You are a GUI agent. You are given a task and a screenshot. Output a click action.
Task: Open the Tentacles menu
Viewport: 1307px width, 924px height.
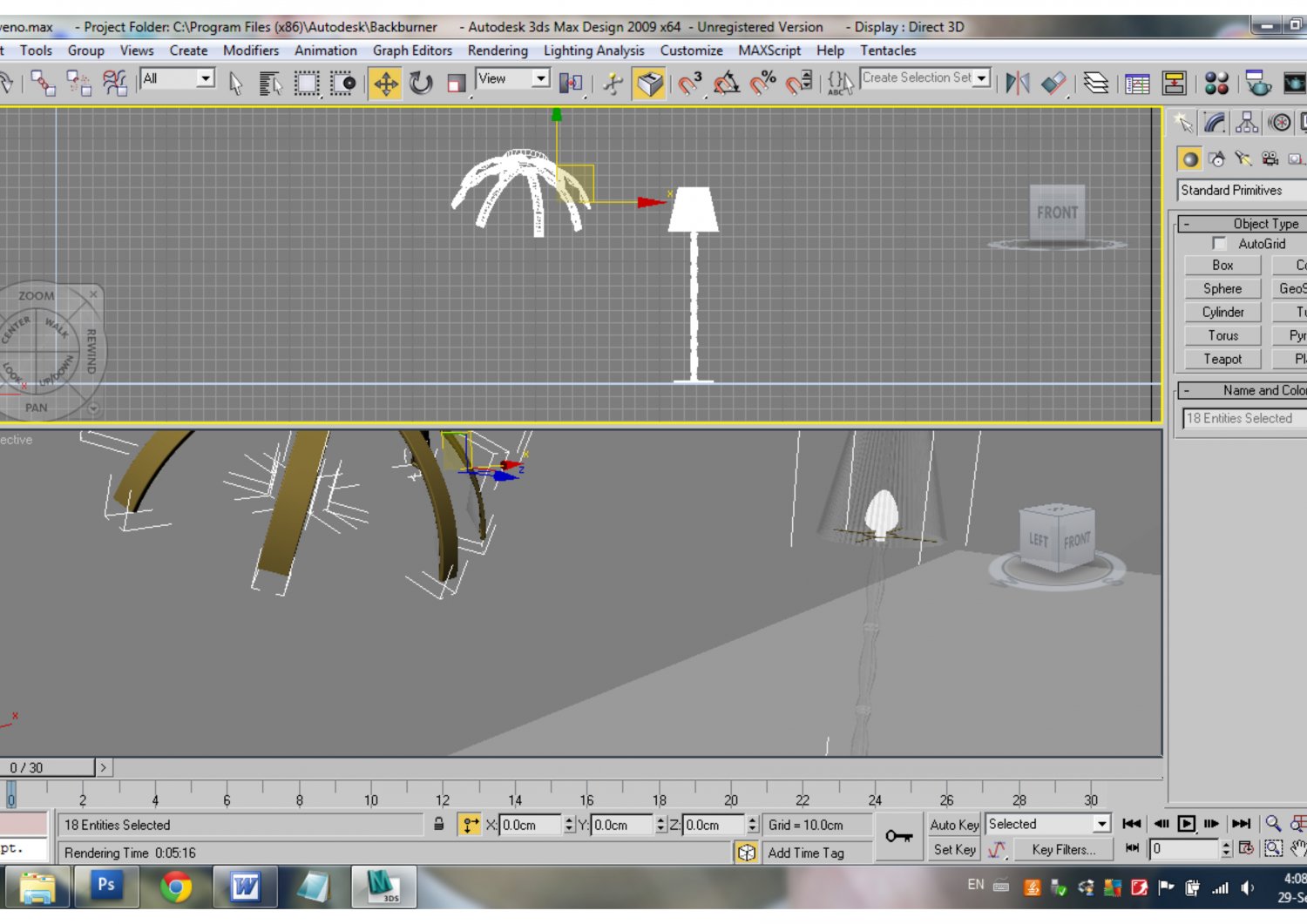click(888, 51)
